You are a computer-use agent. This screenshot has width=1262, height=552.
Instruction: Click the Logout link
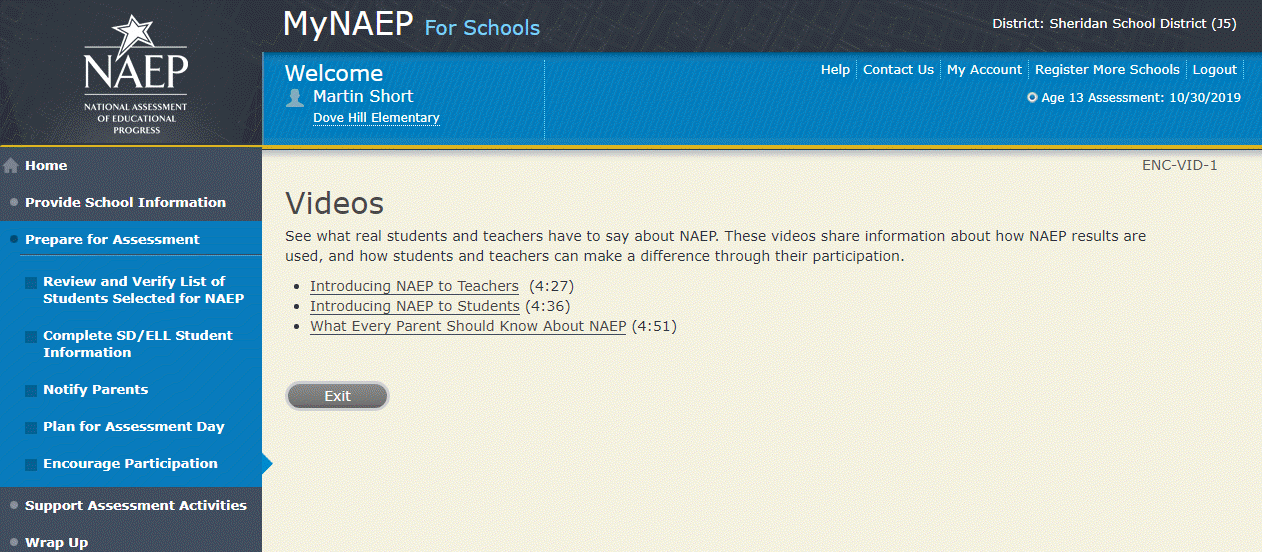tap(1215, 70)
